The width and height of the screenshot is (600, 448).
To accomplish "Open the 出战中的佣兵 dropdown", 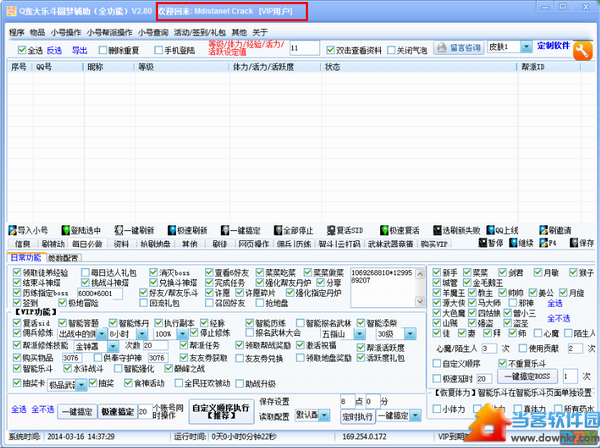I will click(x=101, y=334).
